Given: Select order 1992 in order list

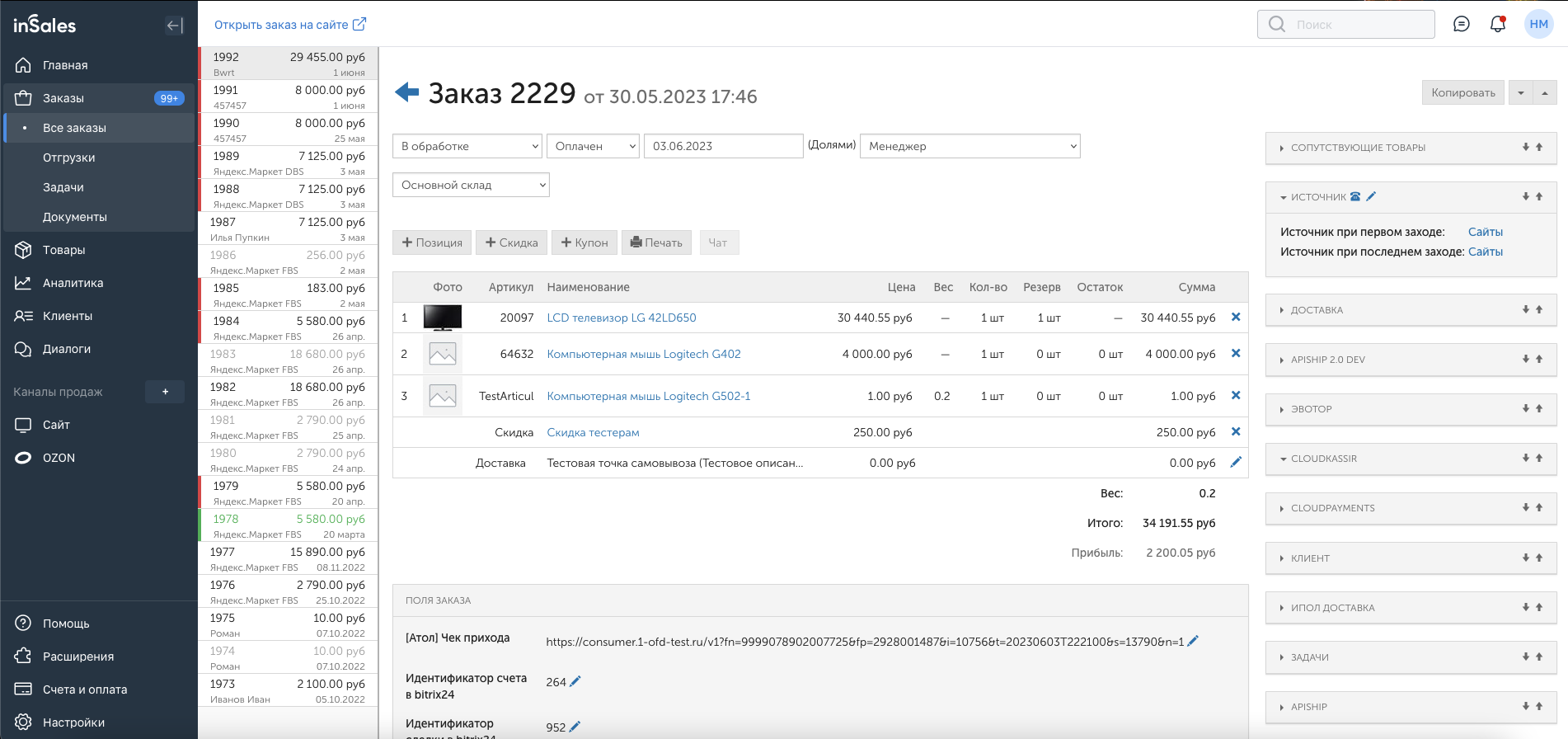Looking at the screenshot, I should pos(288,64).
